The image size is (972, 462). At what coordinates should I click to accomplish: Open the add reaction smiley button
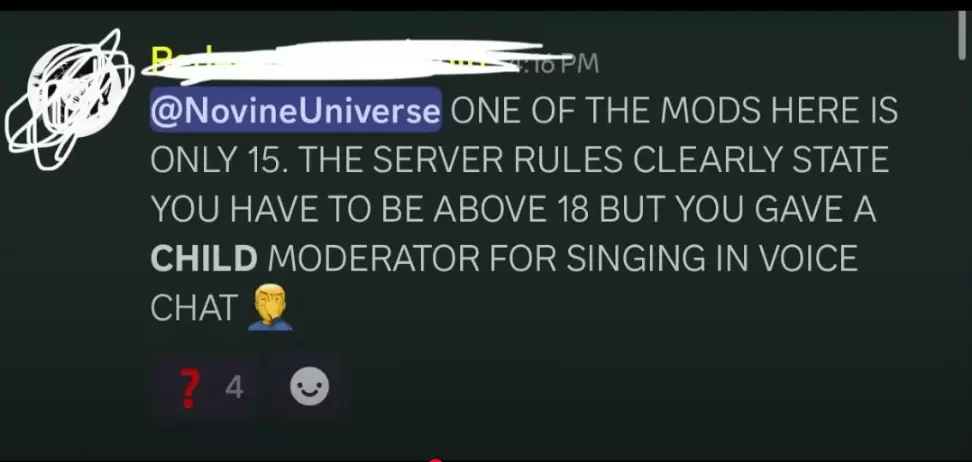pyautogui.click(x=309, y=387)
